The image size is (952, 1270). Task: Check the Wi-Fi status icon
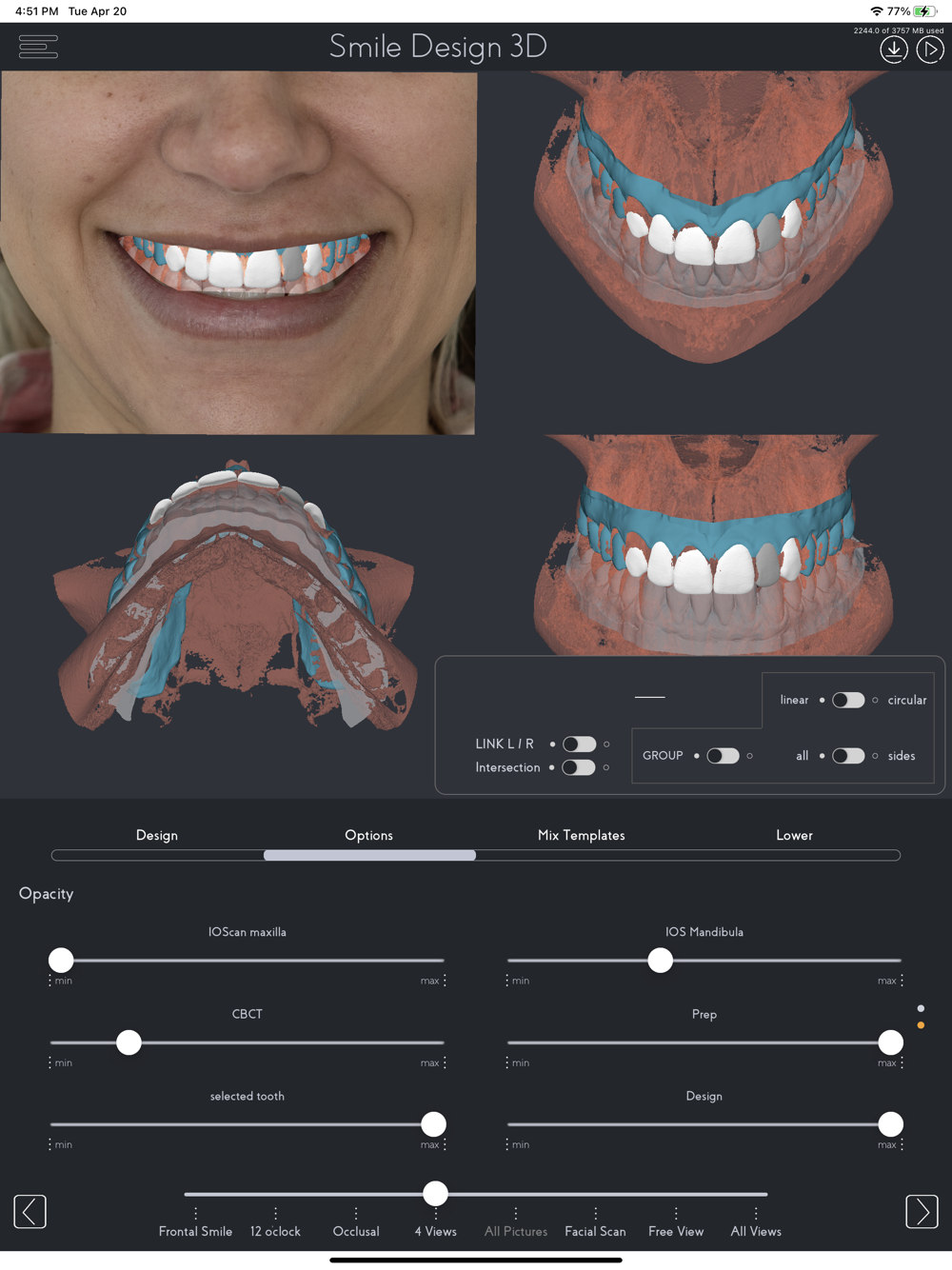[876, 11]
